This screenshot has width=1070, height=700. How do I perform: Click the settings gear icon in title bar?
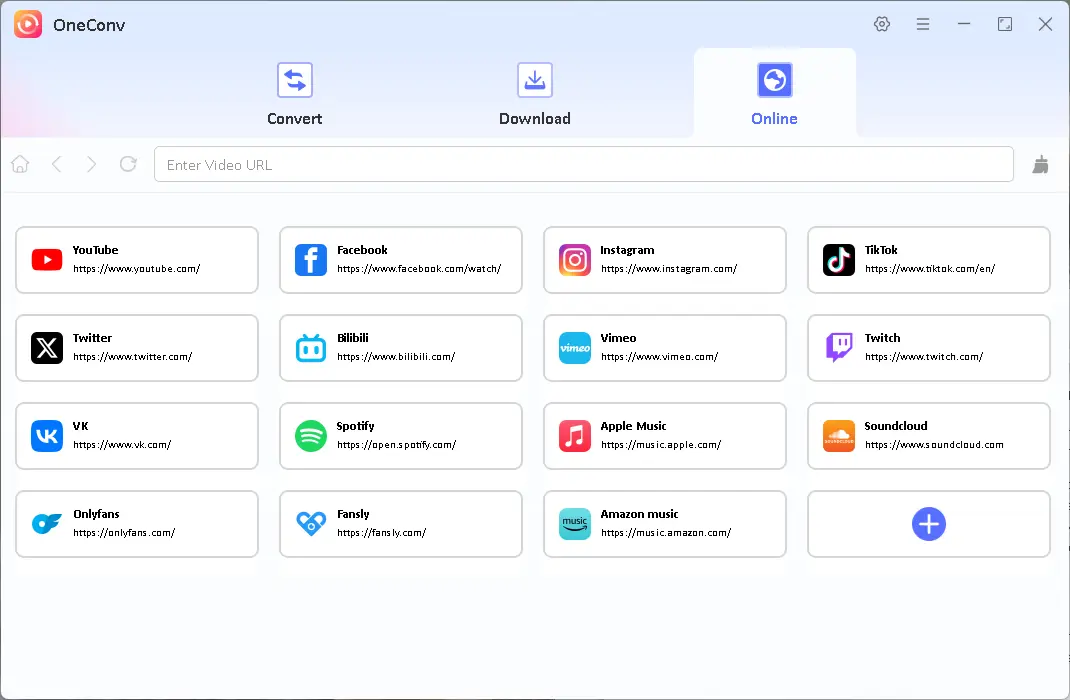coord(882,24)
